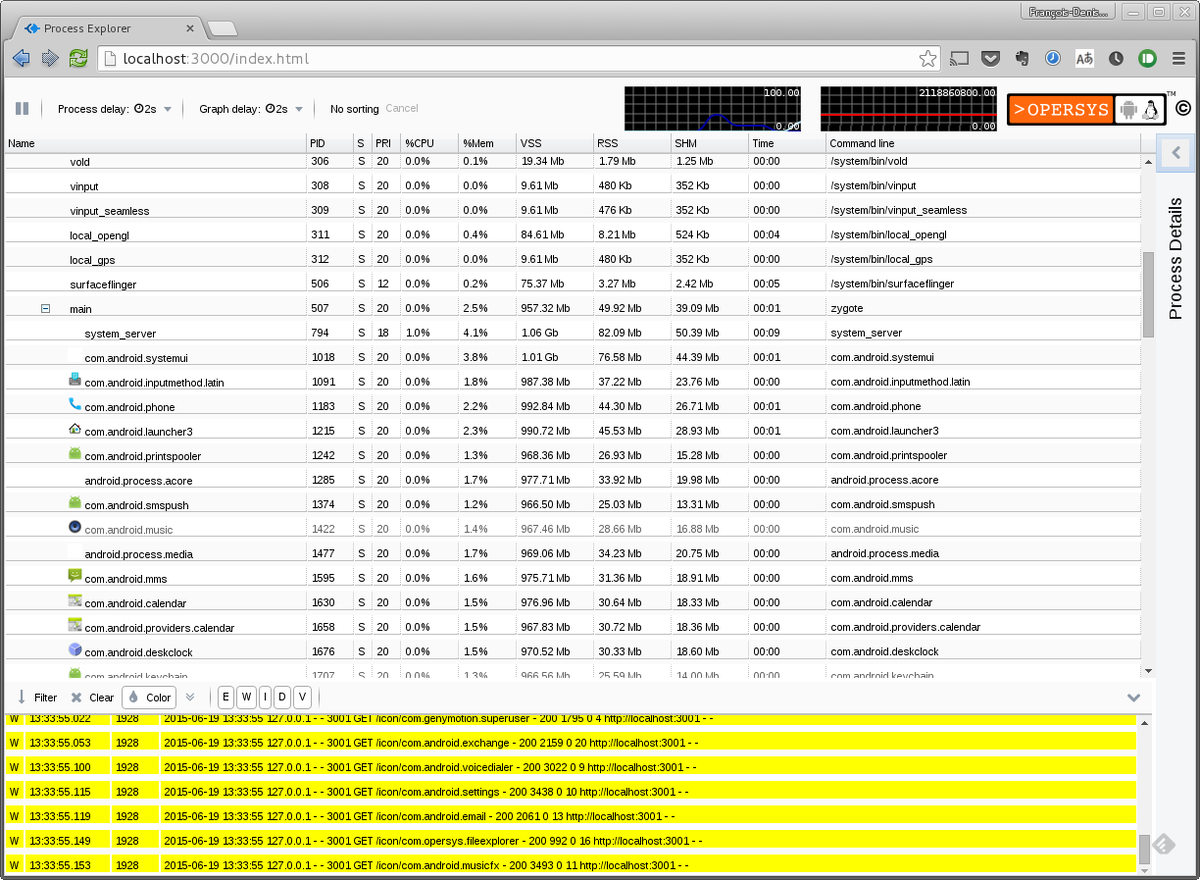Open a new browser tab
The width and height of the screenshot is (1200, 880).
point(223,28)
